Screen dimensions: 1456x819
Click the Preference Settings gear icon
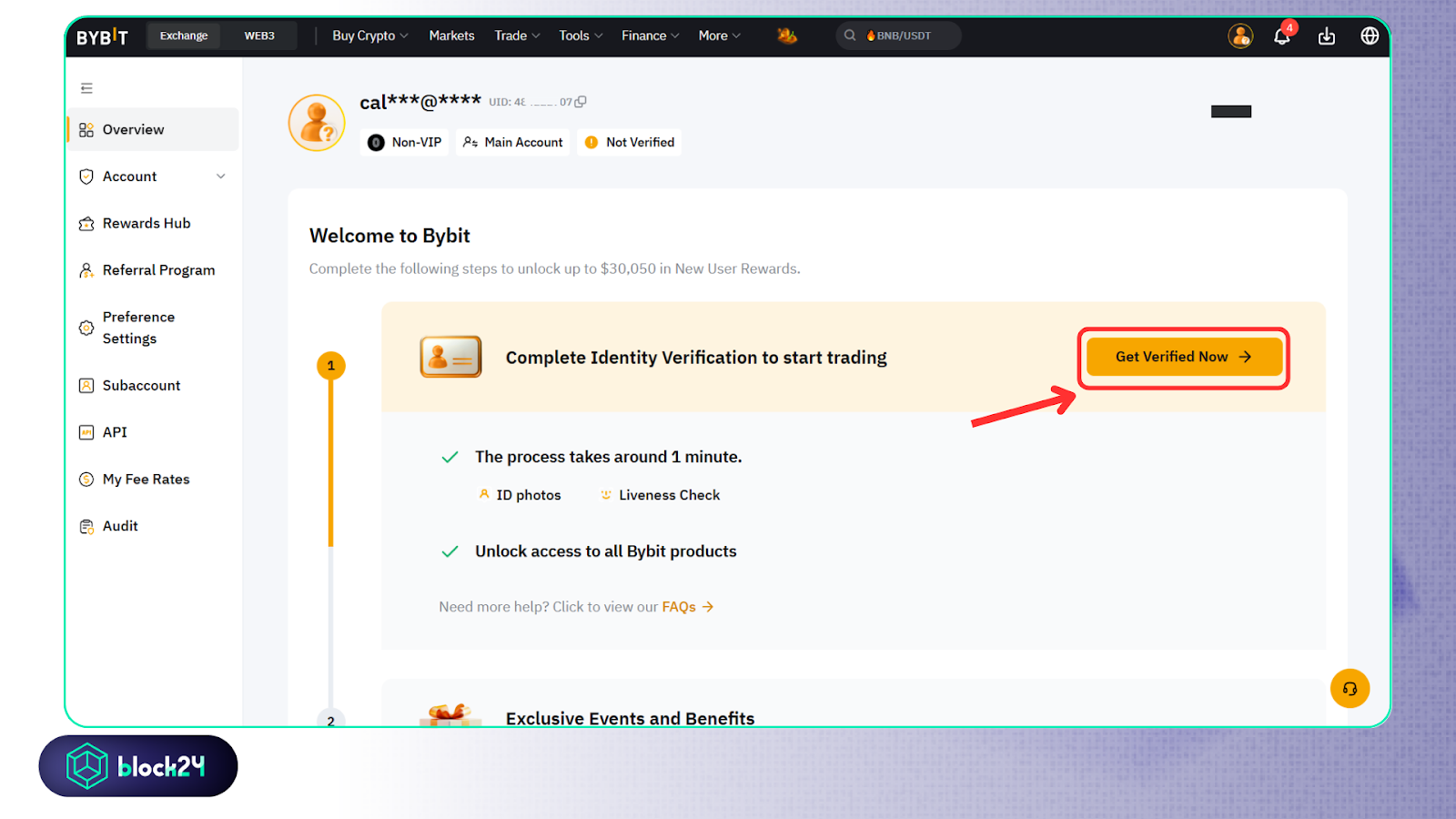click(86, 328)
